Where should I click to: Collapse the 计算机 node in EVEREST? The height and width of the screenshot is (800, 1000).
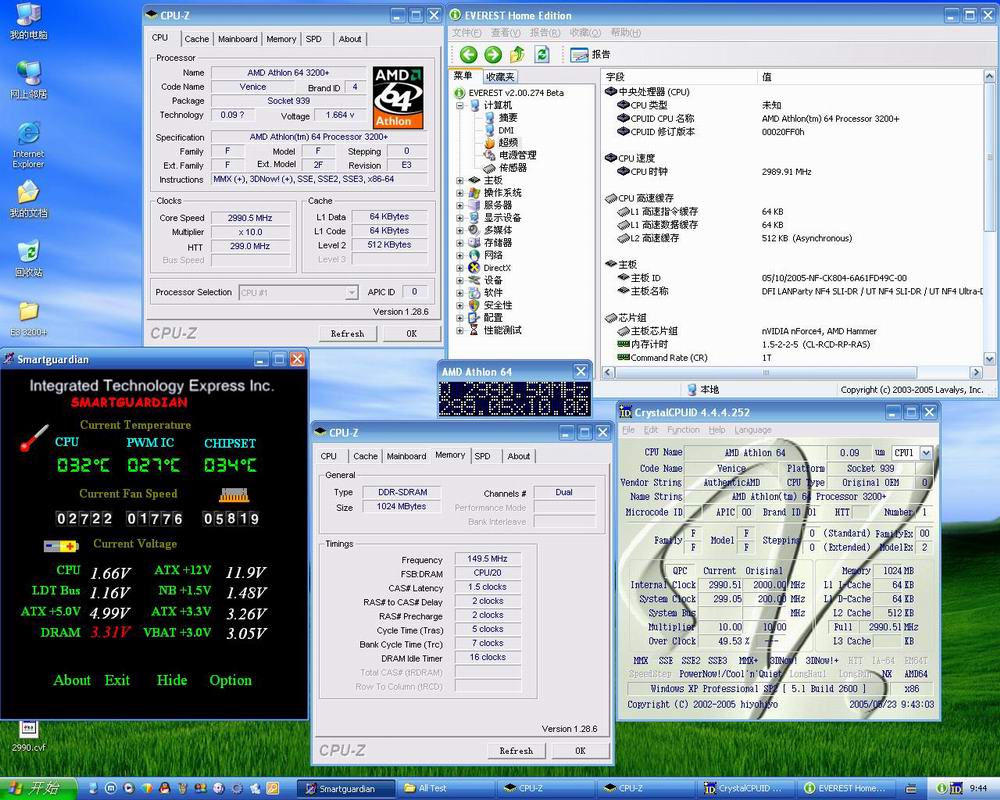point(459,105)
